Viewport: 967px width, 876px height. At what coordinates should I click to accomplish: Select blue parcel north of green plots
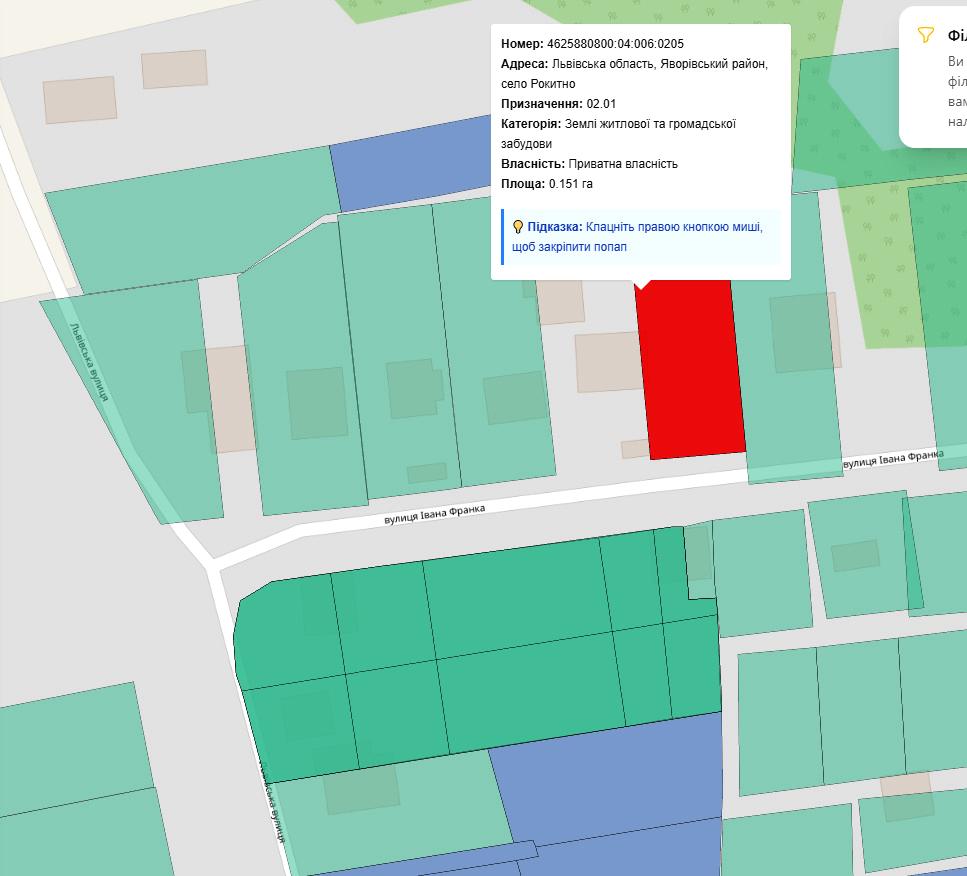coord(413,165)
